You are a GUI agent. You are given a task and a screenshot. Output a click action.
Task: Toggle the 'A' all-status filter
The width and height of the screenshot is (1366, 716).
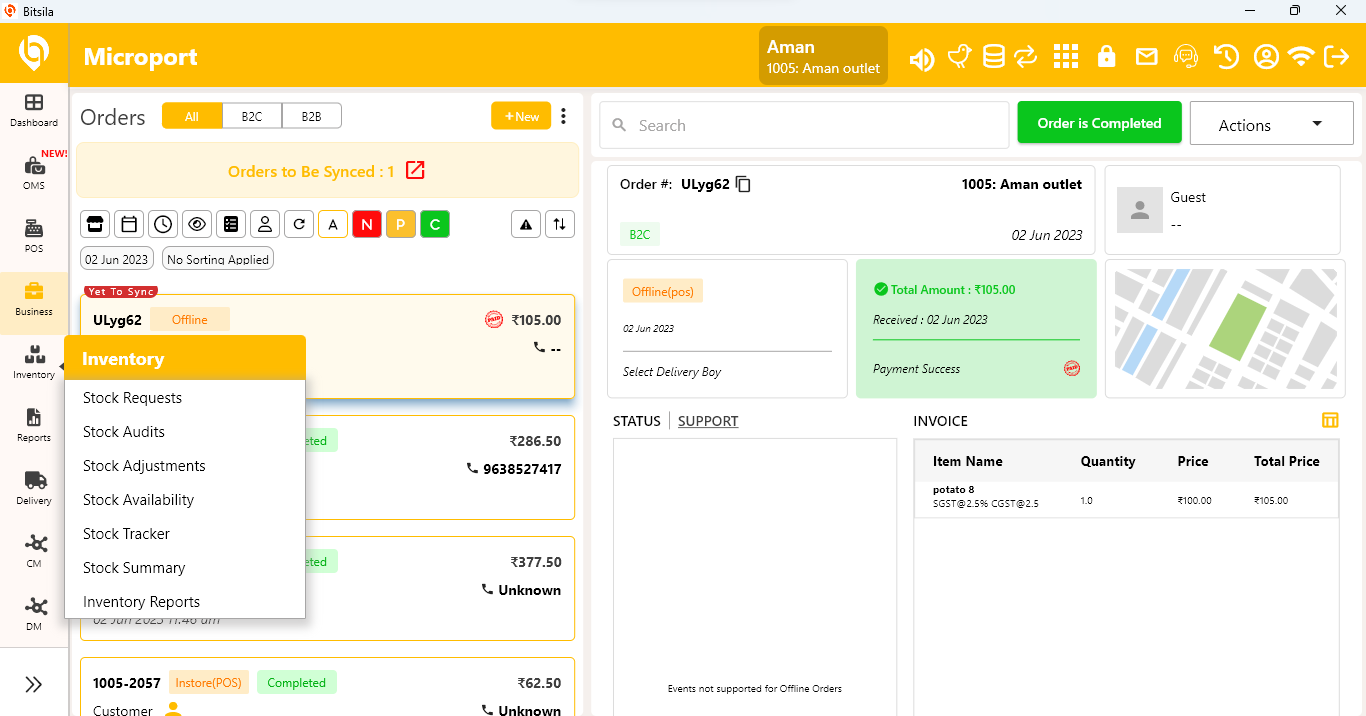(x=333, y=224)
